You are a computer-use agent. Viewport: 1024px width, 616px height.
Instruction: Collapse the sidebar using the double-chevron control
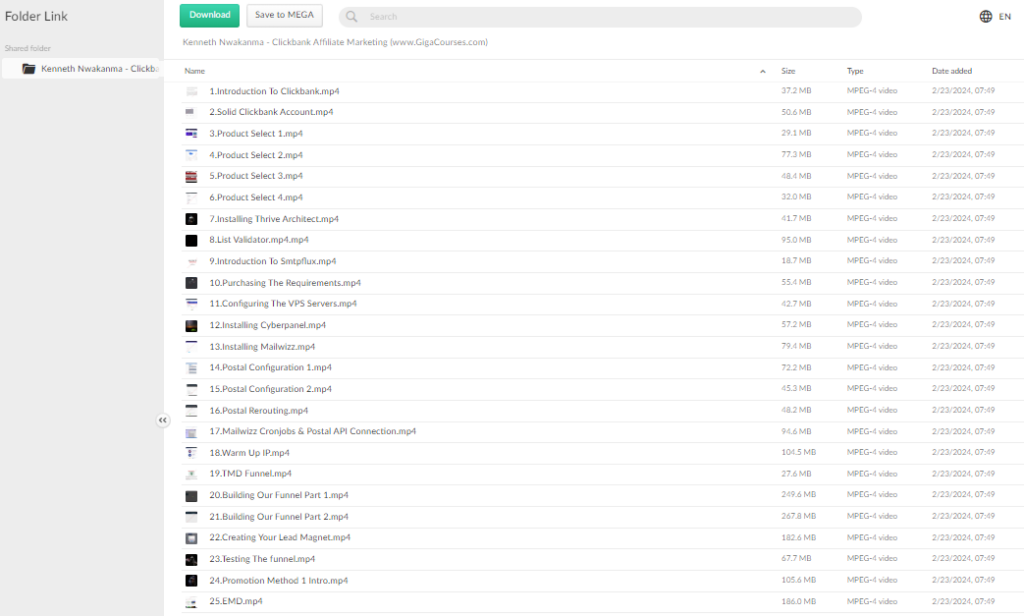[163, 420]
